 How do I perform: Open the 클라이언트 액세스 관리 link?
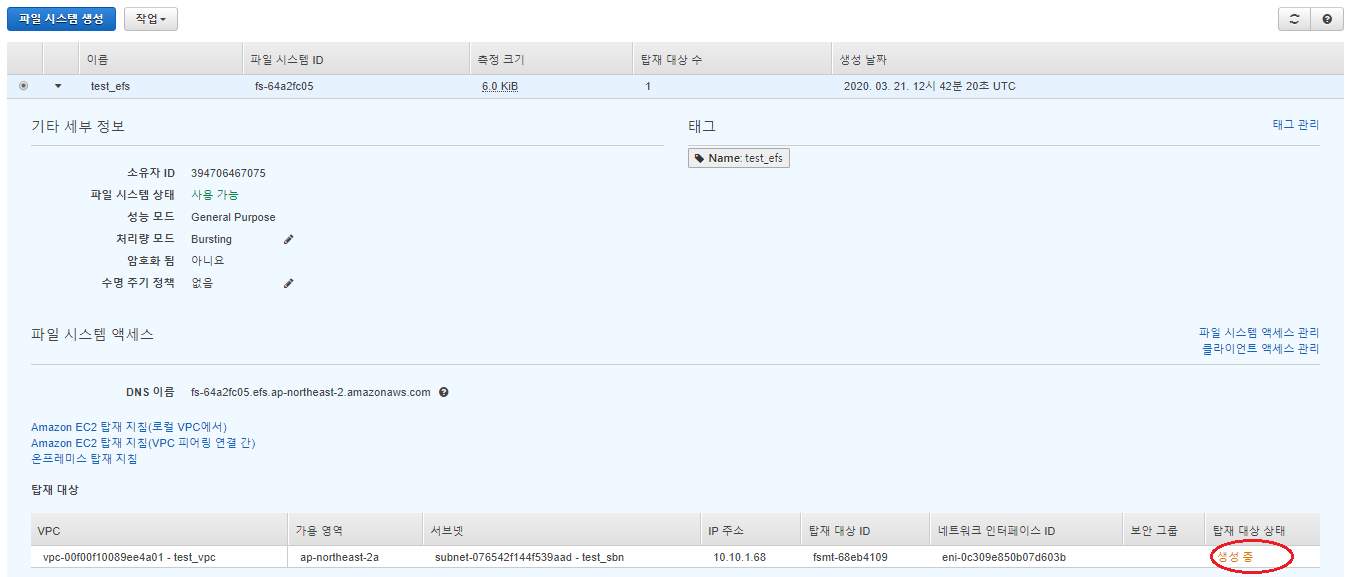(x=1260, y=349)
